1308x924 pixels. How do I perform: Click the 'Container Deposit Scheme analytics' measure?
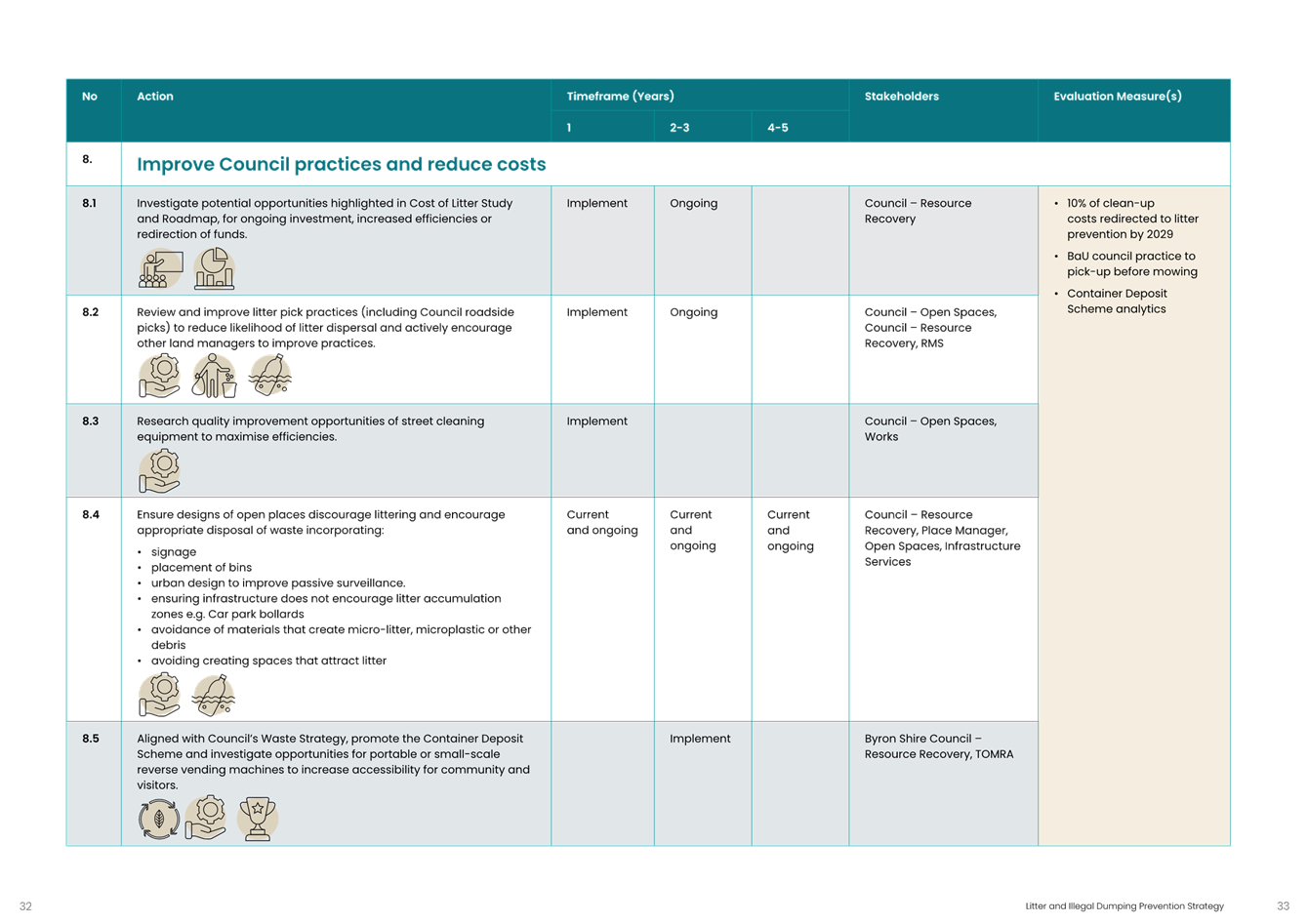[x=1117, y=301]
